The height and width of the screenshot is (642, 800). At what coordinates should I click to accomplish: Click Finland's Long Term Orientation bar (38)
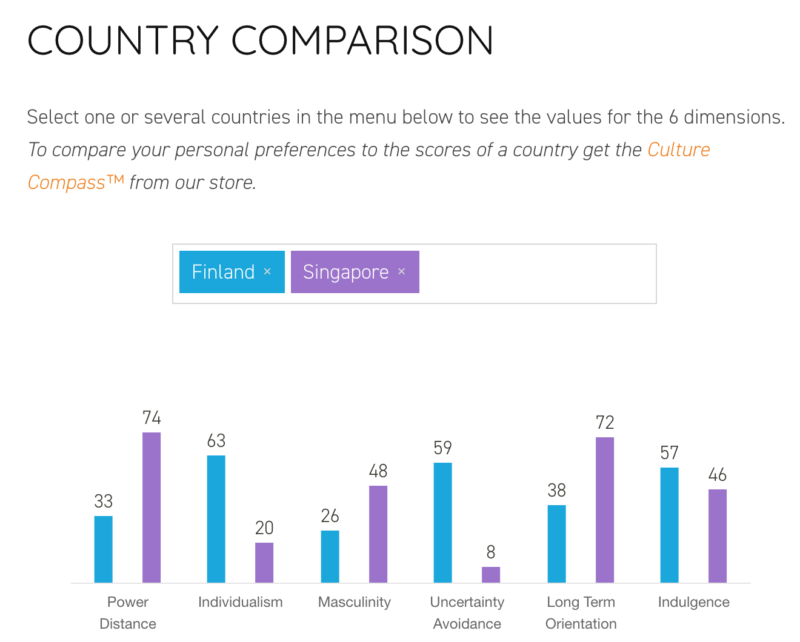pyautogui.click(x=557, y=544)
